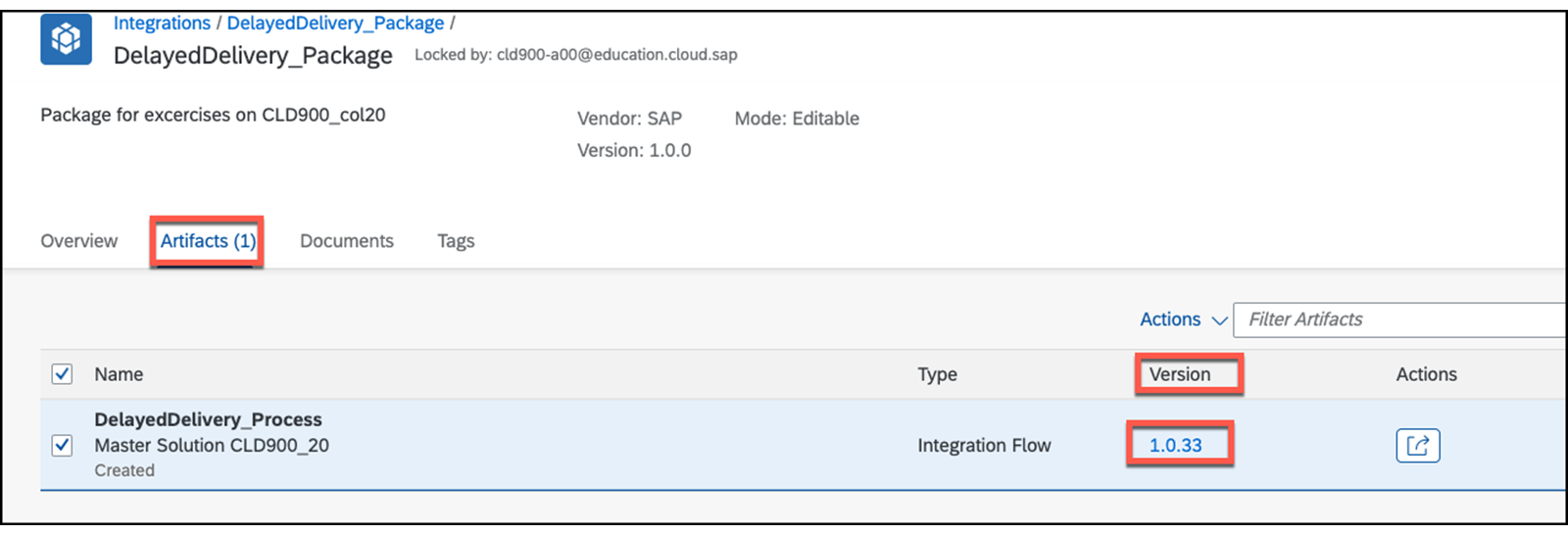Click the Vendor: SAP text

click(x=629, y=119)
